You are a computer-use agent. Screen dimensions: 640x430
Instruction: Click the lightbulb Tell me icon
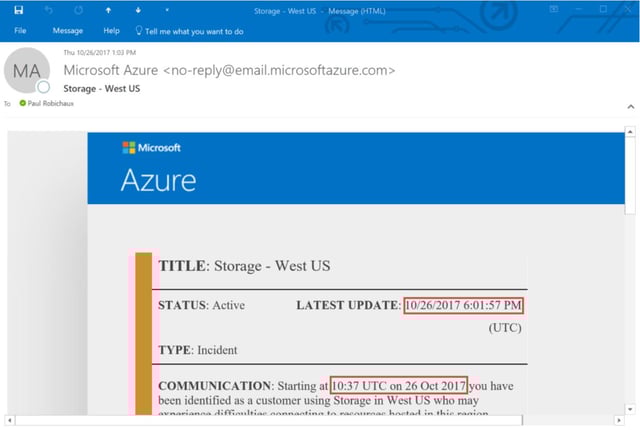coord(139,31)
